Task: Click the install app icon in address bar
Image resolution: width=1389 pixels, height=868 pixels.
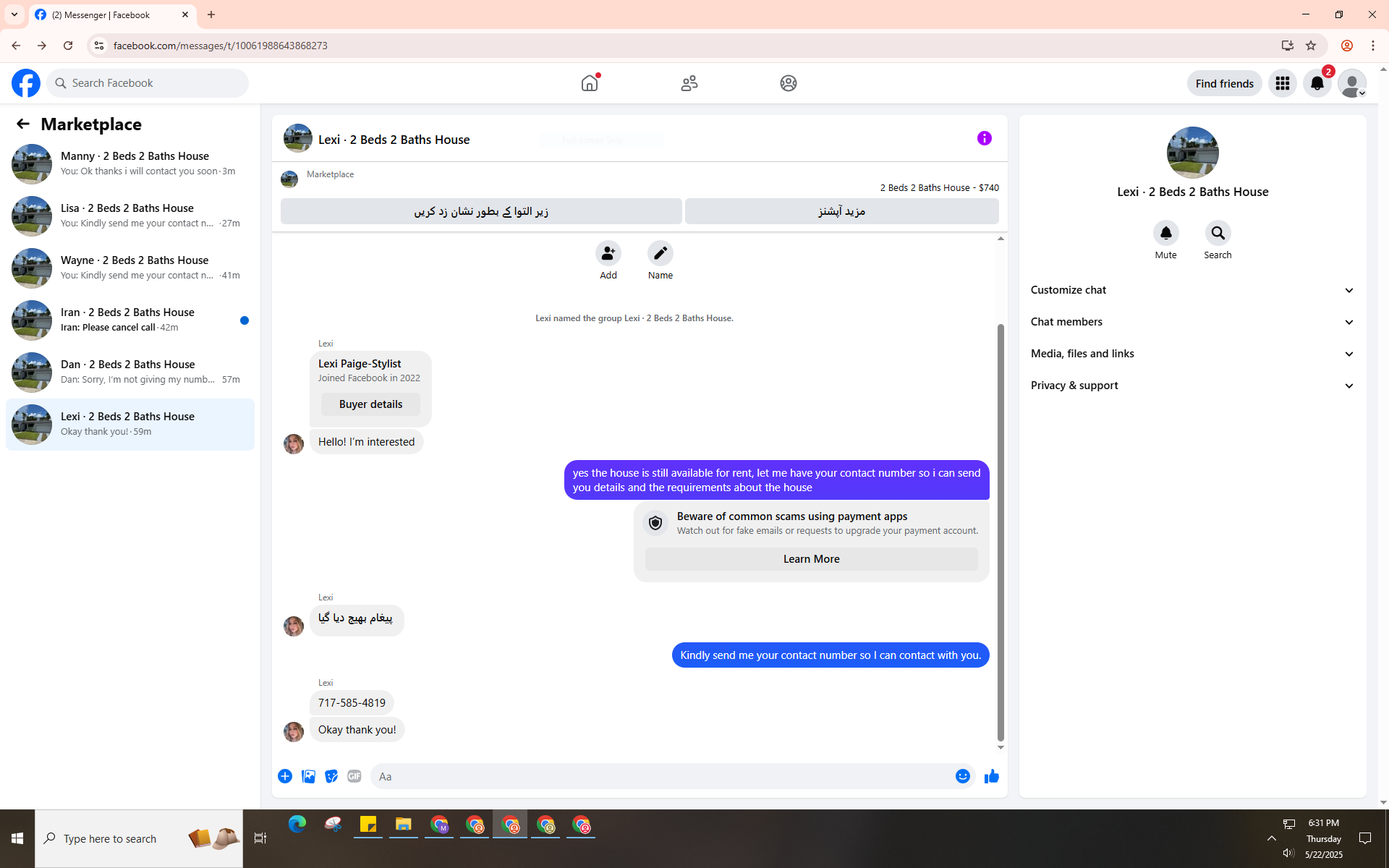Action: coord(1288,46)
